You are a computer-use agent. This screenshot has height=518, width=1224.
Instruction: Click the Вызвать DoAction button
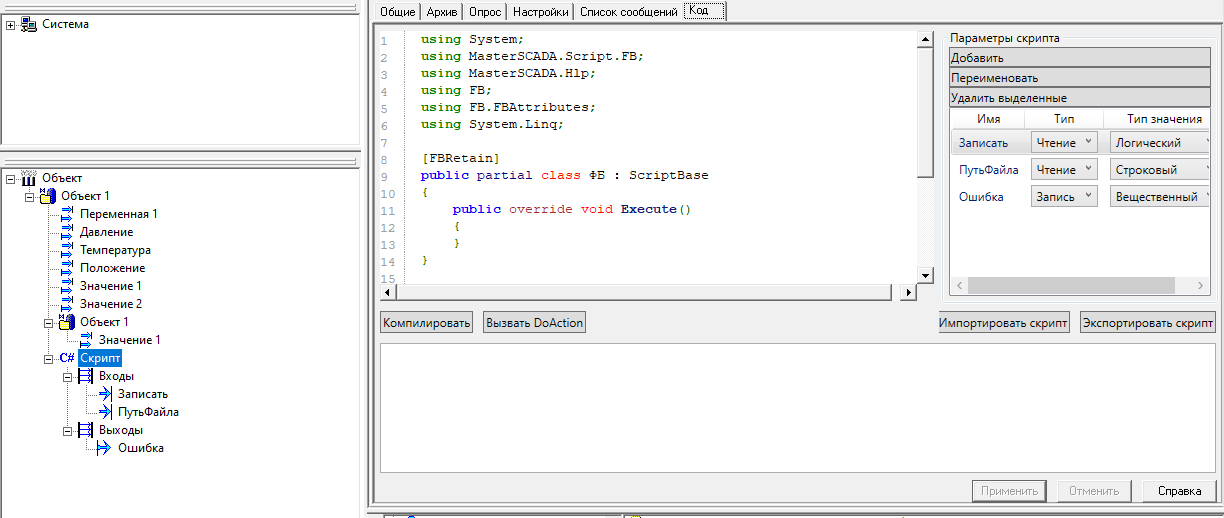[534, 323]
